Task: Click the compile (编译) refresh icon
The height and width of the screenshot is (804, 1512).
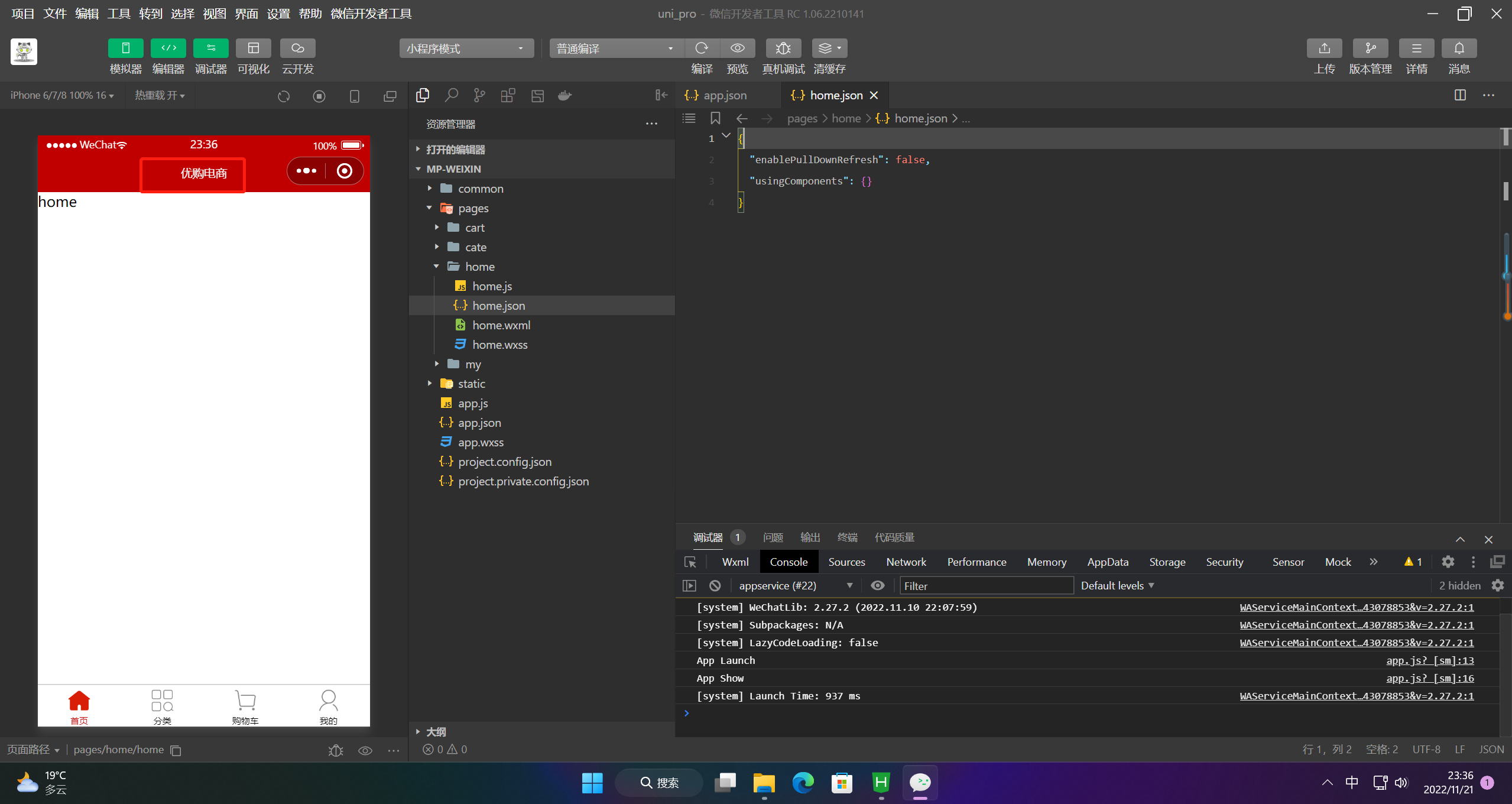Action: 702,48
